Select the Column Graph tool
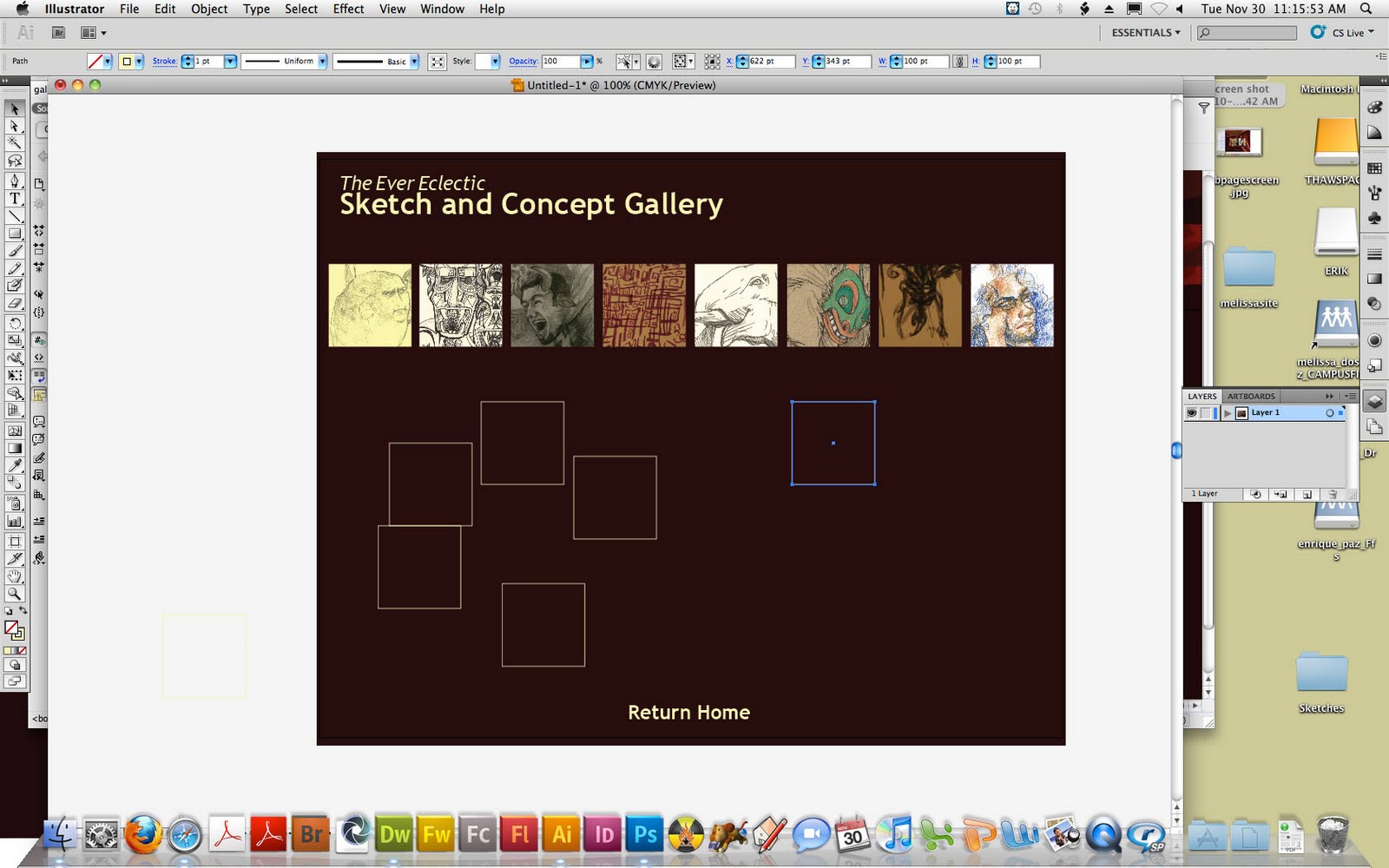Viewport: 1389px width, 868px height. click(x=15, y=522)
